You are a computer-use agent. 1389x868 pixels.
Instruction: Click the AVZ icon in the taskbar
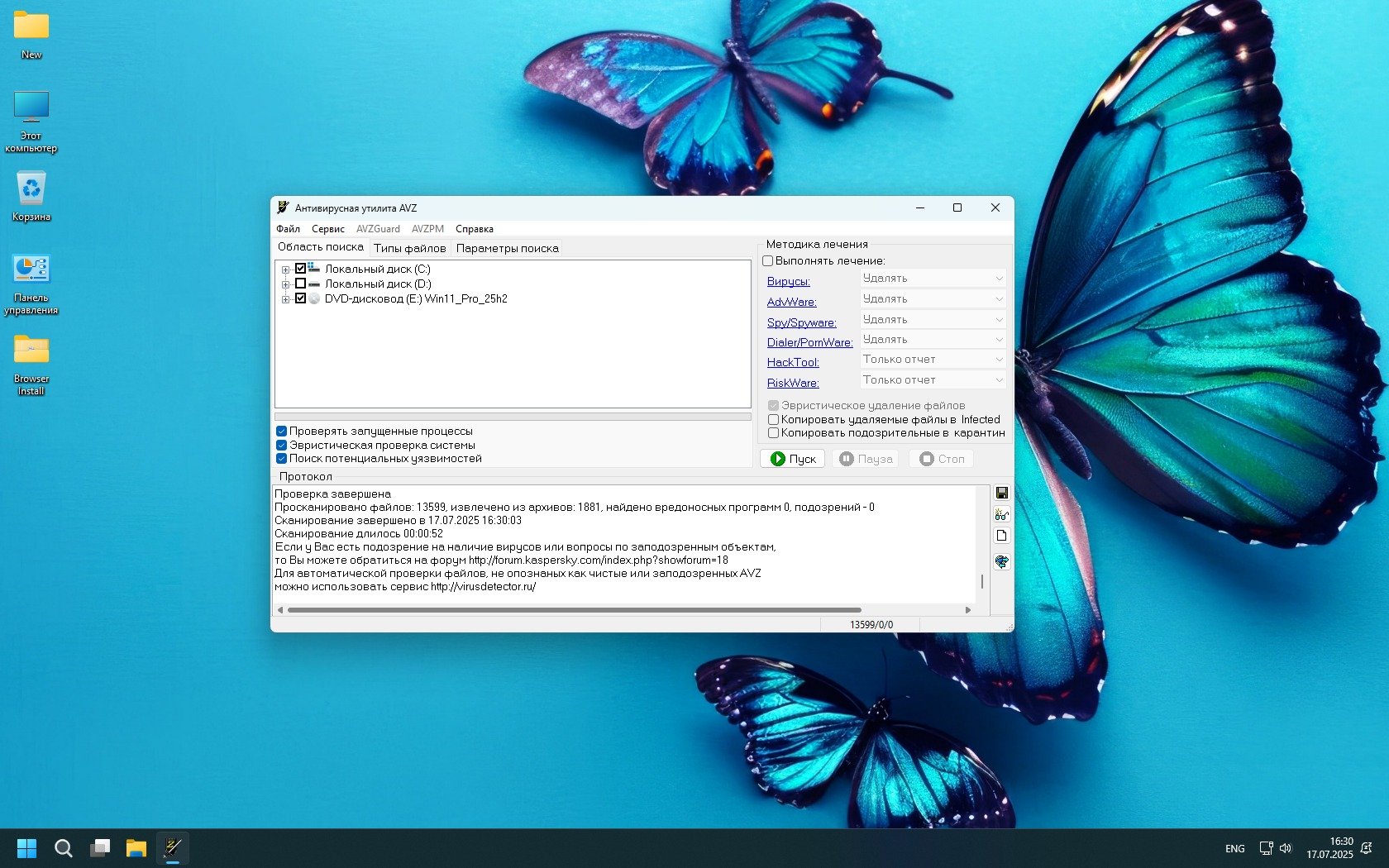coord(173,848)
